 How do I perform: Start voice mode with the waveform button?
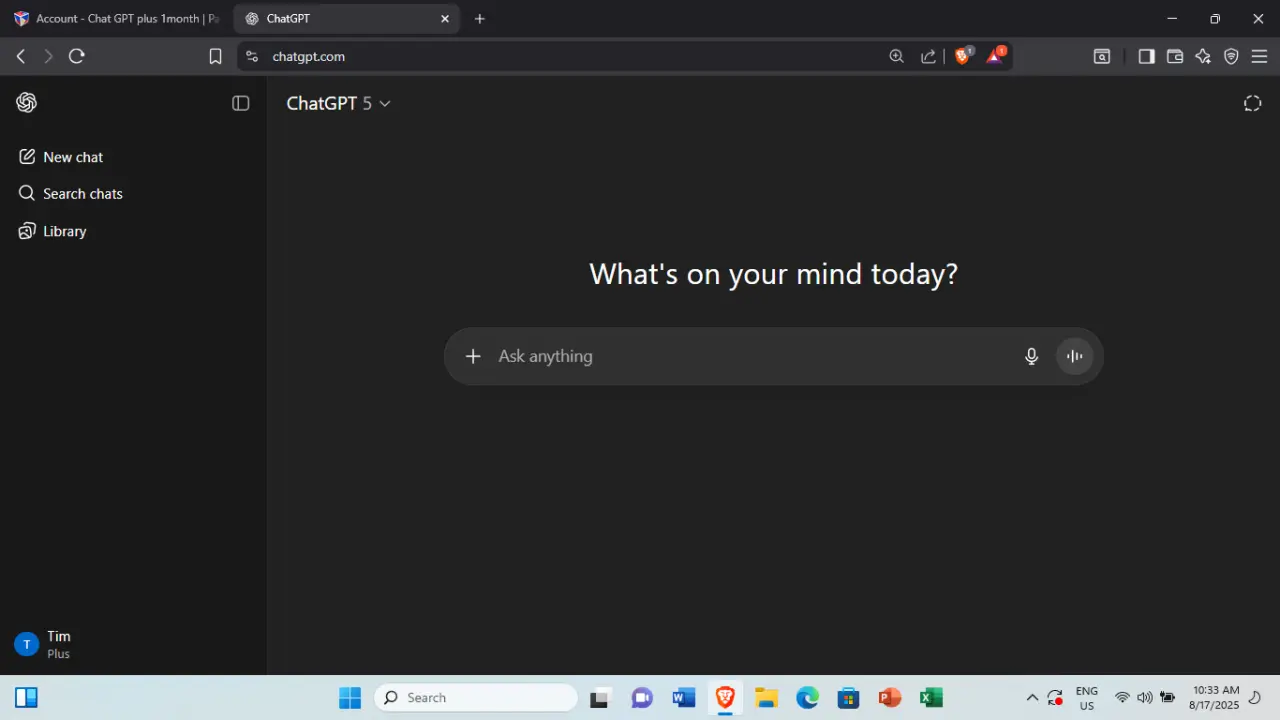tap(1075, 356)
